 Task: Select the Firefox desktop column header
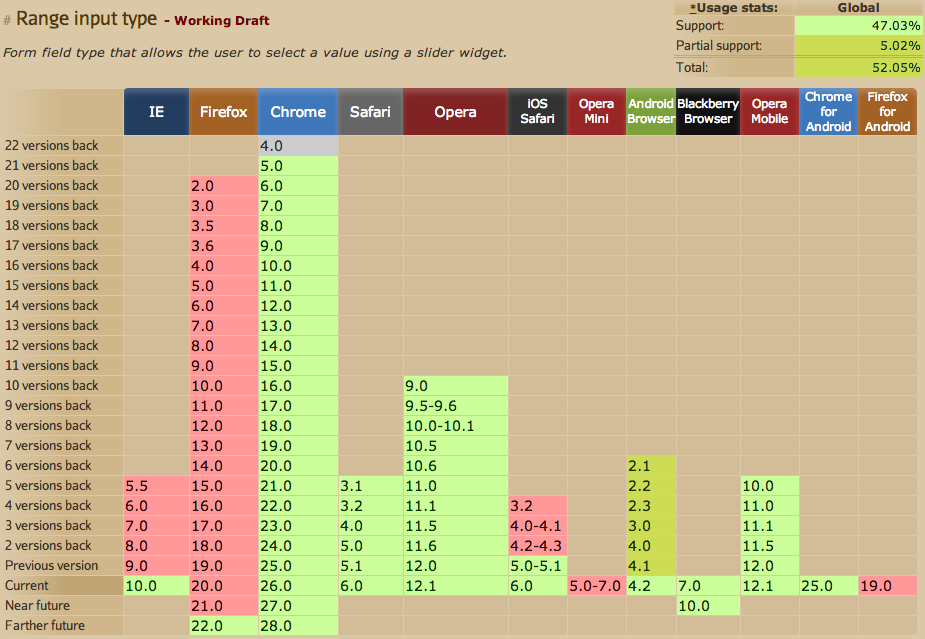click(x=223, y=112)
